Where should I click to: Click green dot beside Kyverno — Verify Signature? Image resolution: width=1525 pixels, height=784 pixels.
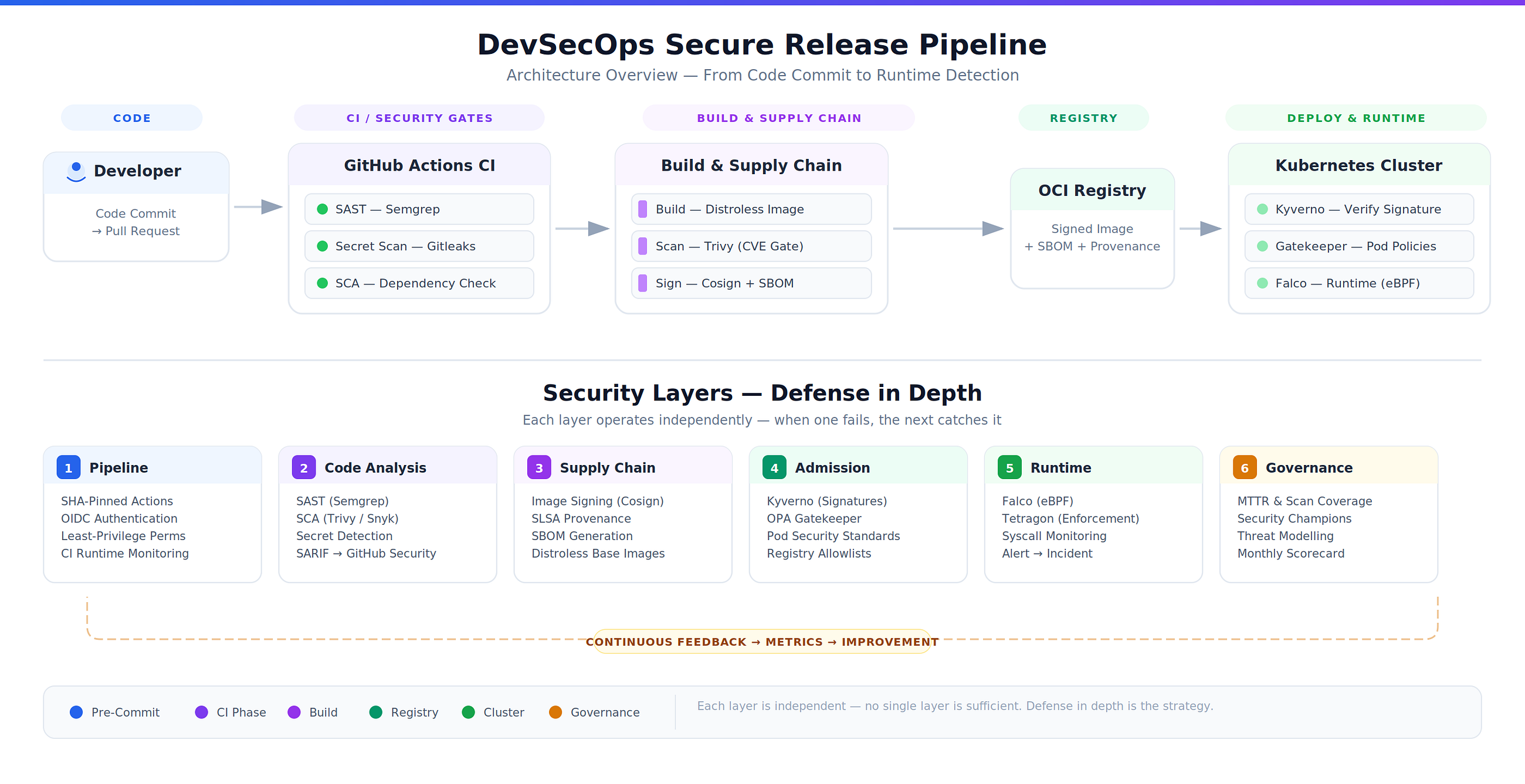point(1262,209)
